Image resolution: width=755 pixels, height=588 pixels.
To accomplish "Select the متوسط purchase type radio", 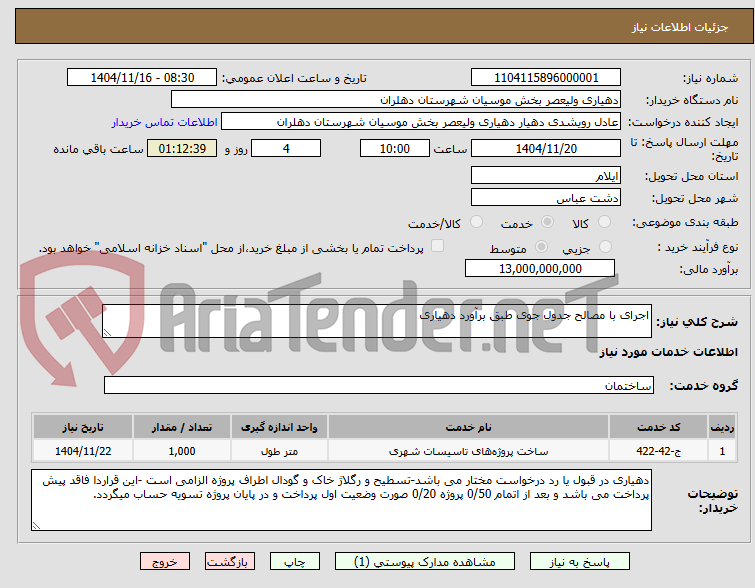I will (541, 247).
